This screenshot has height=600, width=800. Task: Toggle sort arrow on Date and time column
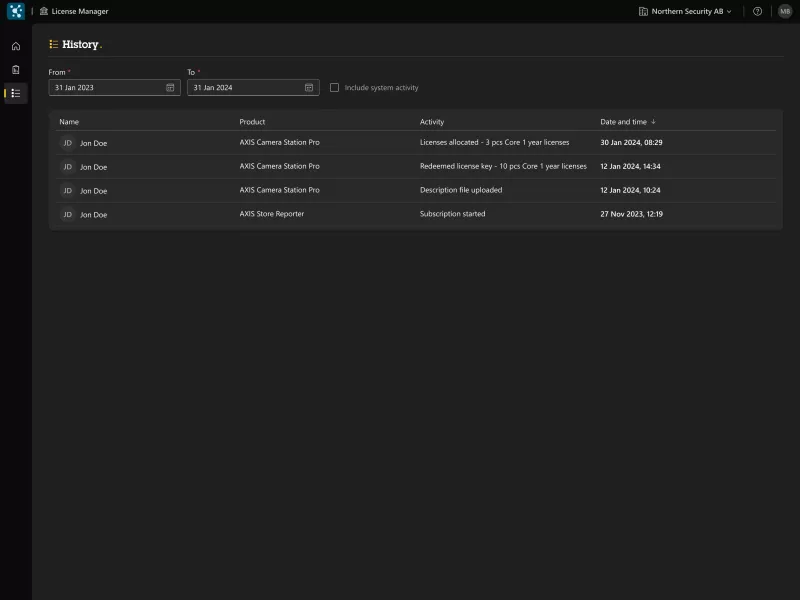click(x=653, y=122)
